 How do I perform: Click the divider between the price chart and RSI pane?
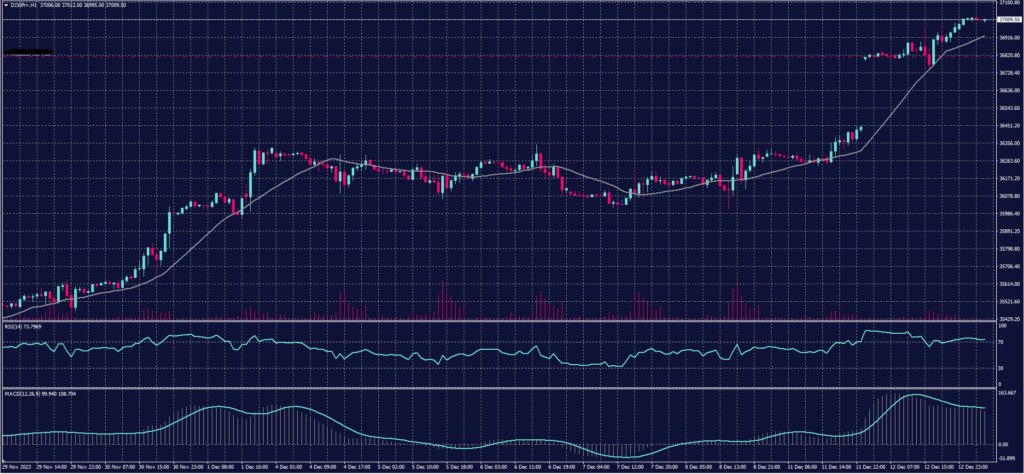tap(500, 321)
